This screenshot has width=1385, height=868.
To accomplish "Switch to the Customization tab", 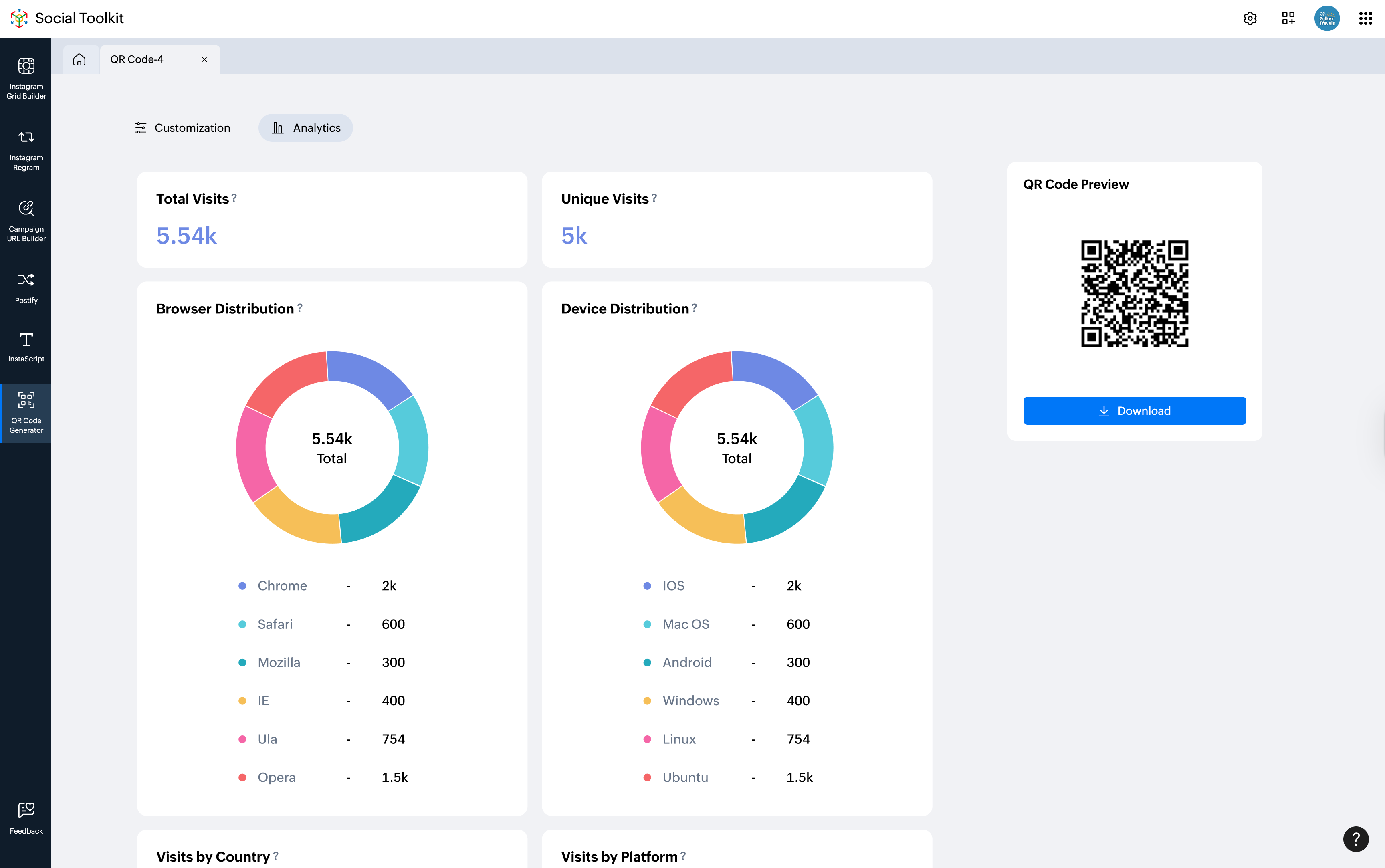I will (x=182, y=127).
